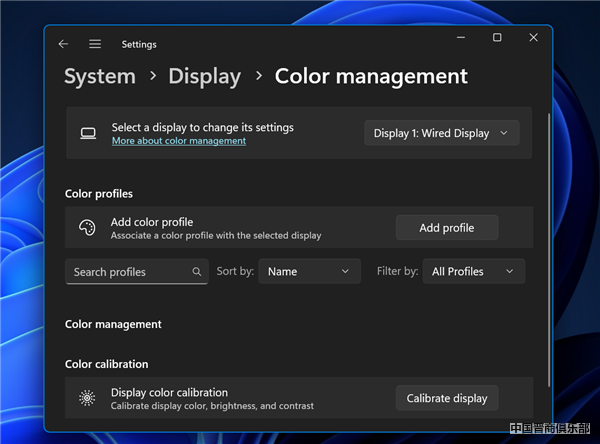The height and width of the screenshot is (444, 600).
Task: Open the Display 1: Wired Display dropdown
Action: click(441, 133)
